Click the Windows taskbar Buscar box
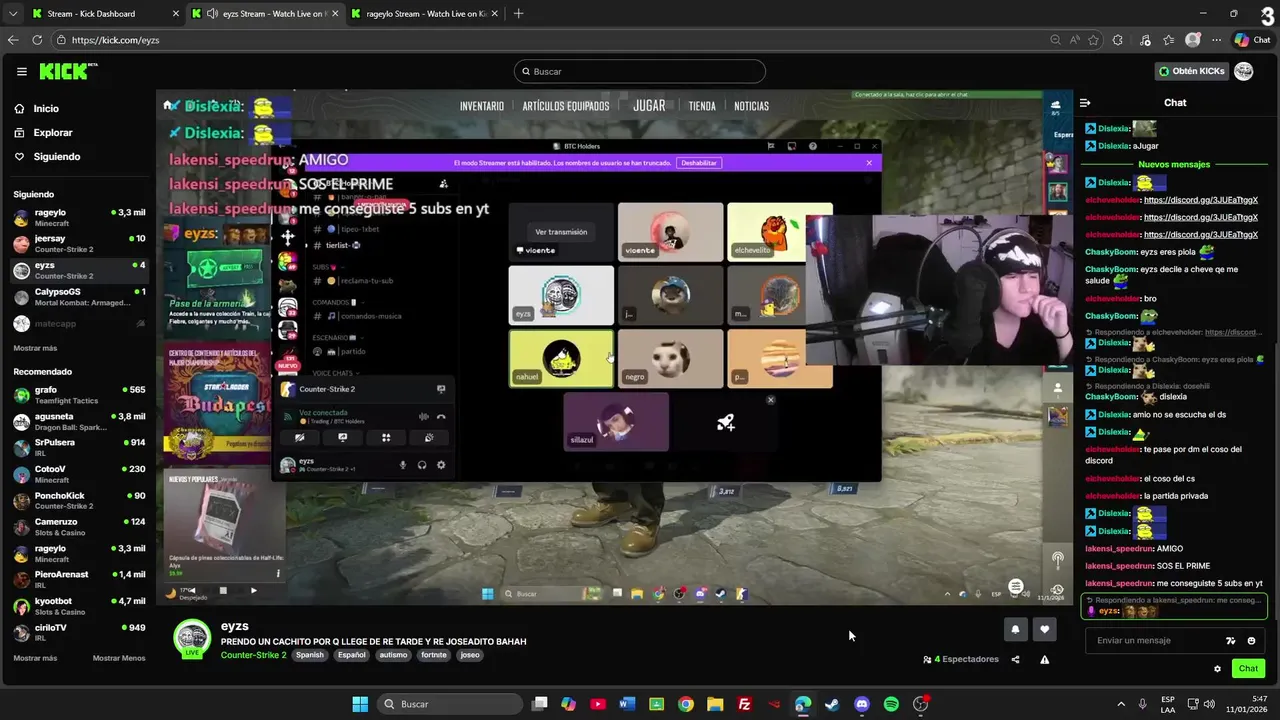This screenshot has width=1280, height=720. pos(450,704)
